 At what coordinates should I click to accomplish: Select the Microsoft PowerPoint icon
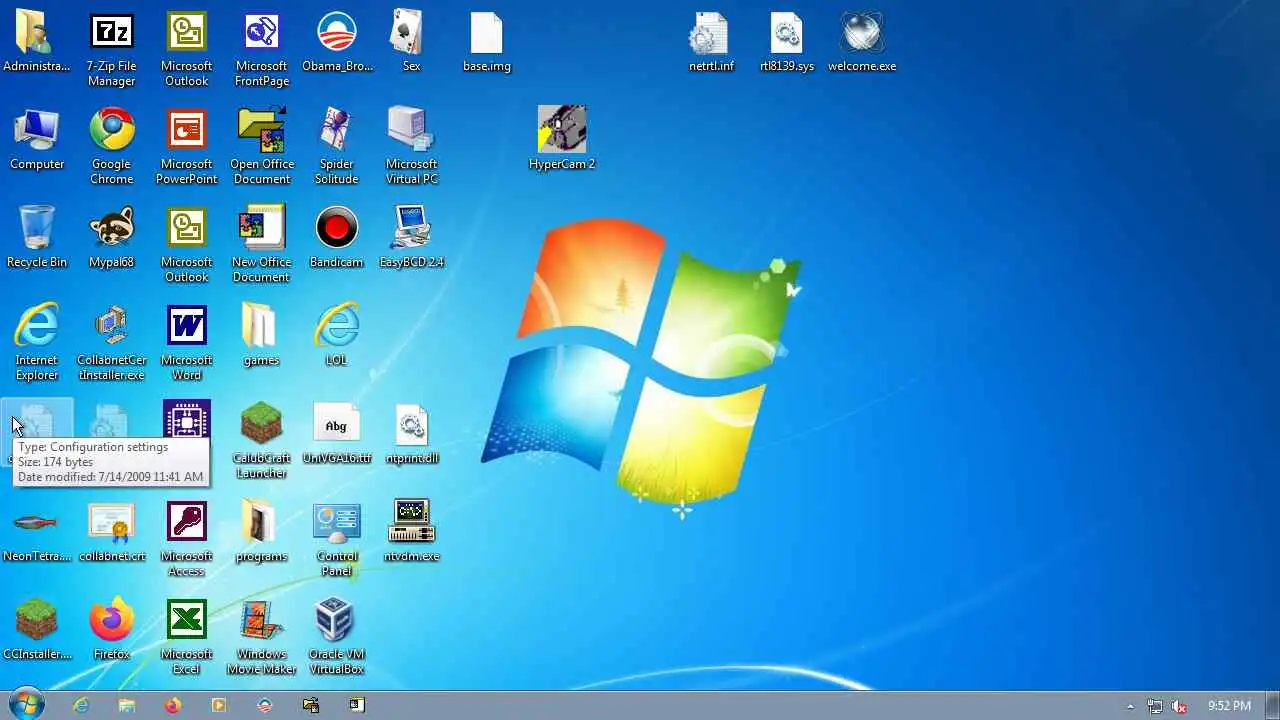point(186,147)
